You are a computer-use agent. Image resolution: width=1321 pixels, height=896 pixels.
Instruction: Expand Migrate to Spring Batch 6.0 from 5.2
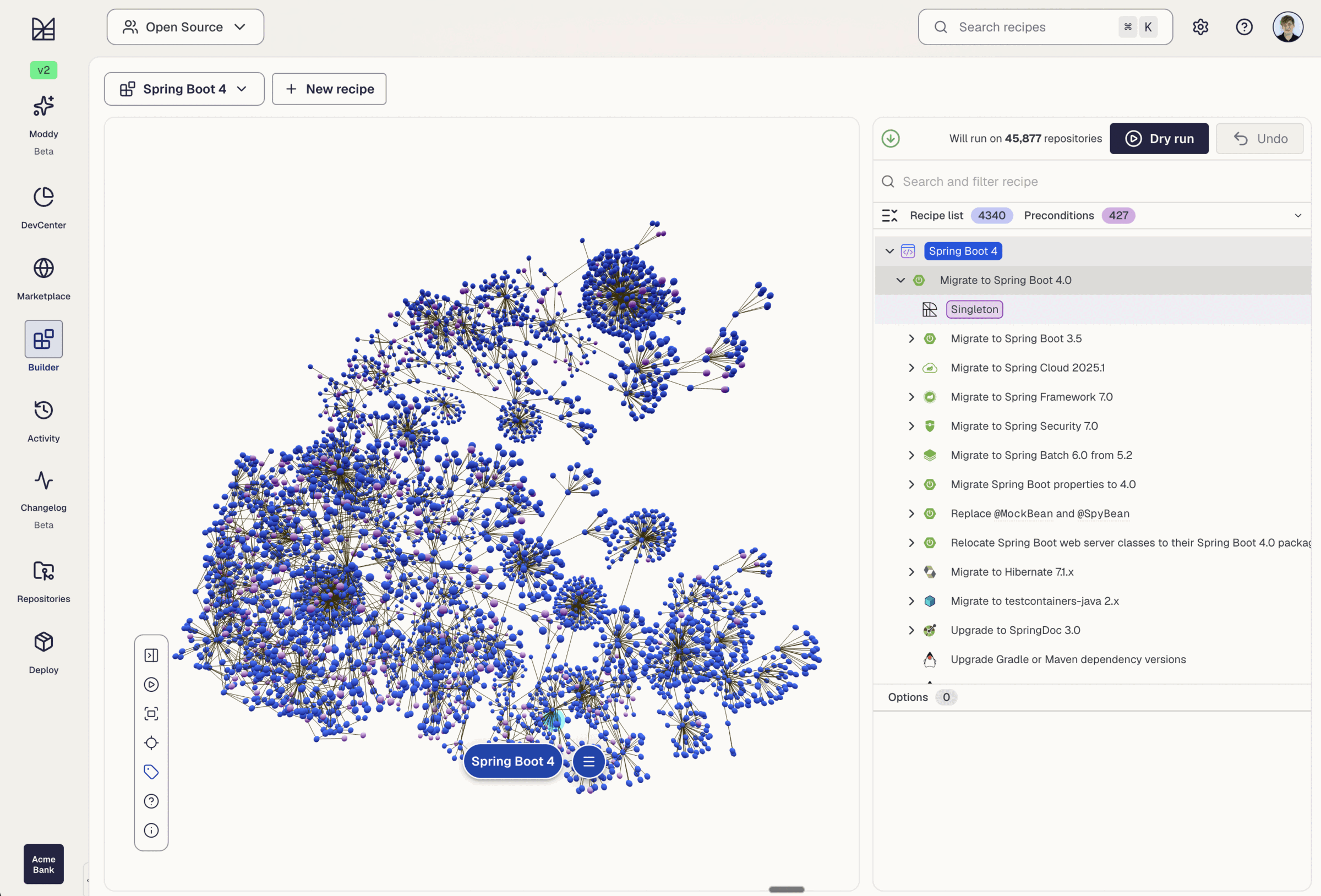point(911,455)
